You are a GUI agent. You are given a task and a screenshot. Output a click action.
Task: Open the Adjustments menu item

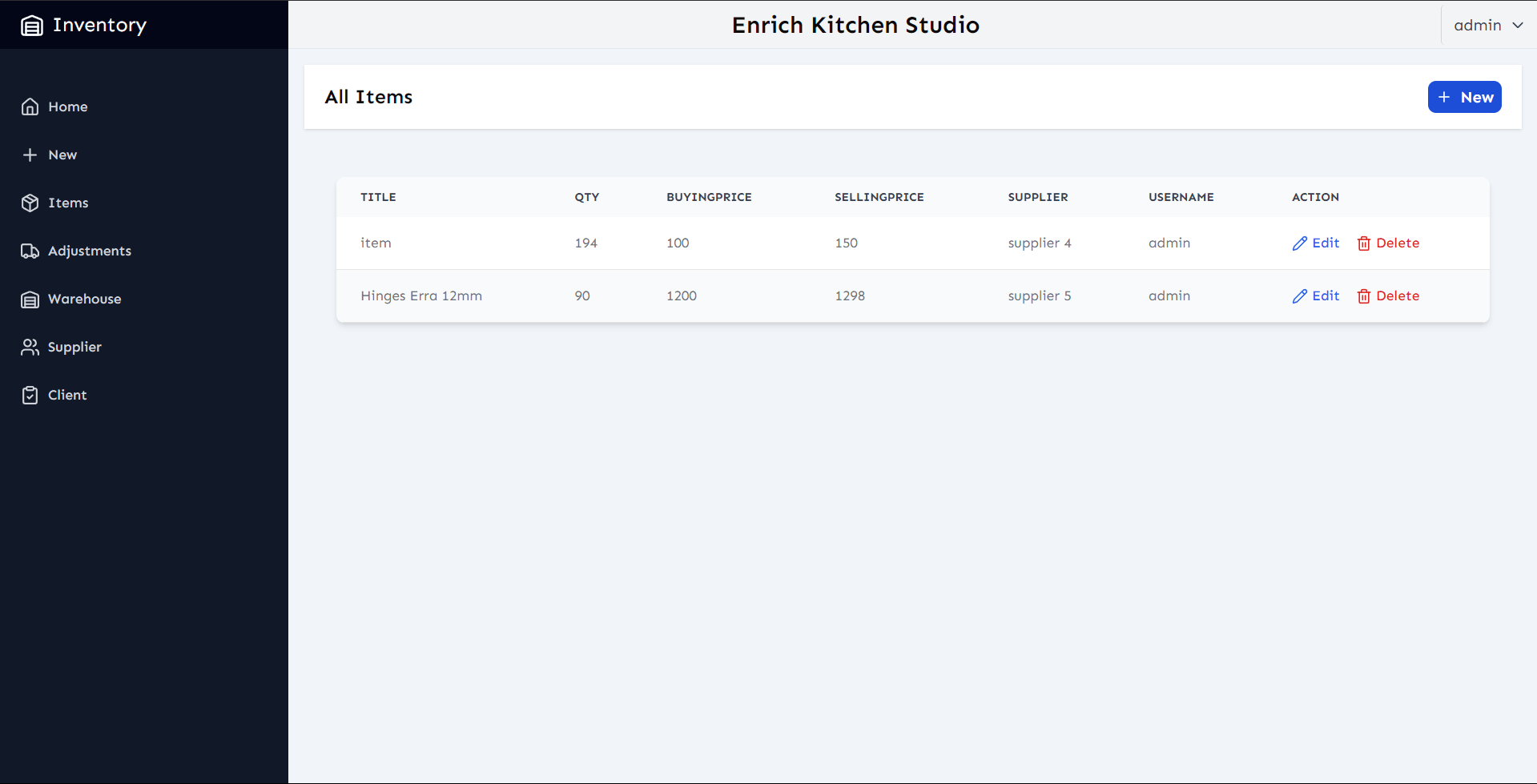coord(89,251)
